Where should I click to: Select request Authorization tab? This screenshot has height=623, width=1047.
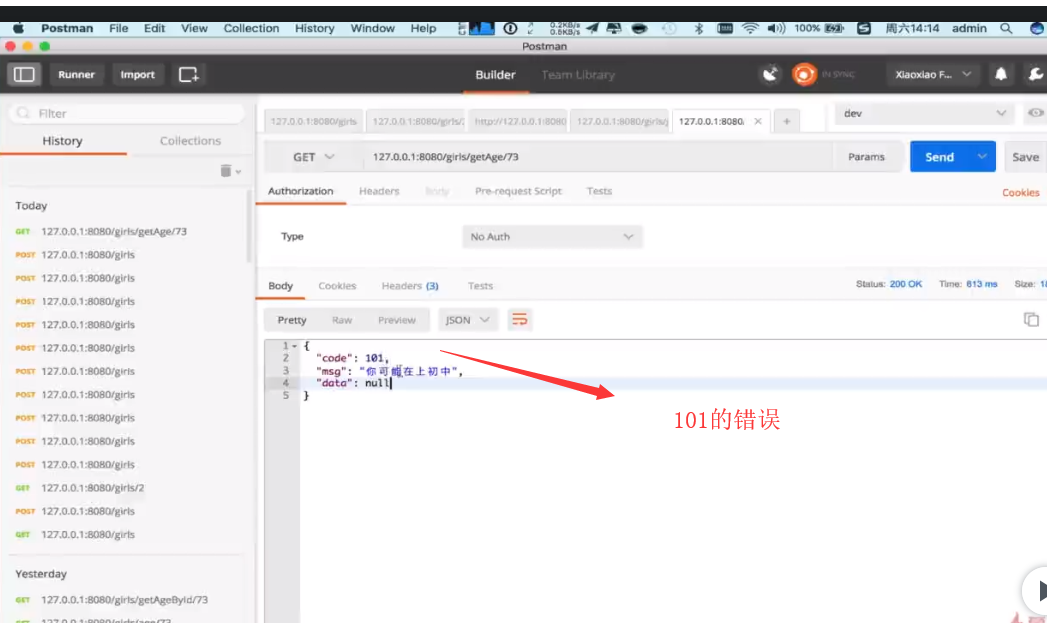[x=300, y=191]
